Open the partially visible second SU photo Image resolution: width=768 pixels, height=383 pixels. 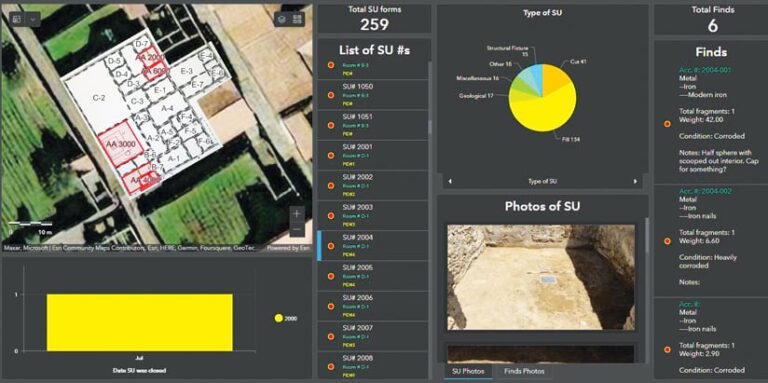[x=541, y=354]
